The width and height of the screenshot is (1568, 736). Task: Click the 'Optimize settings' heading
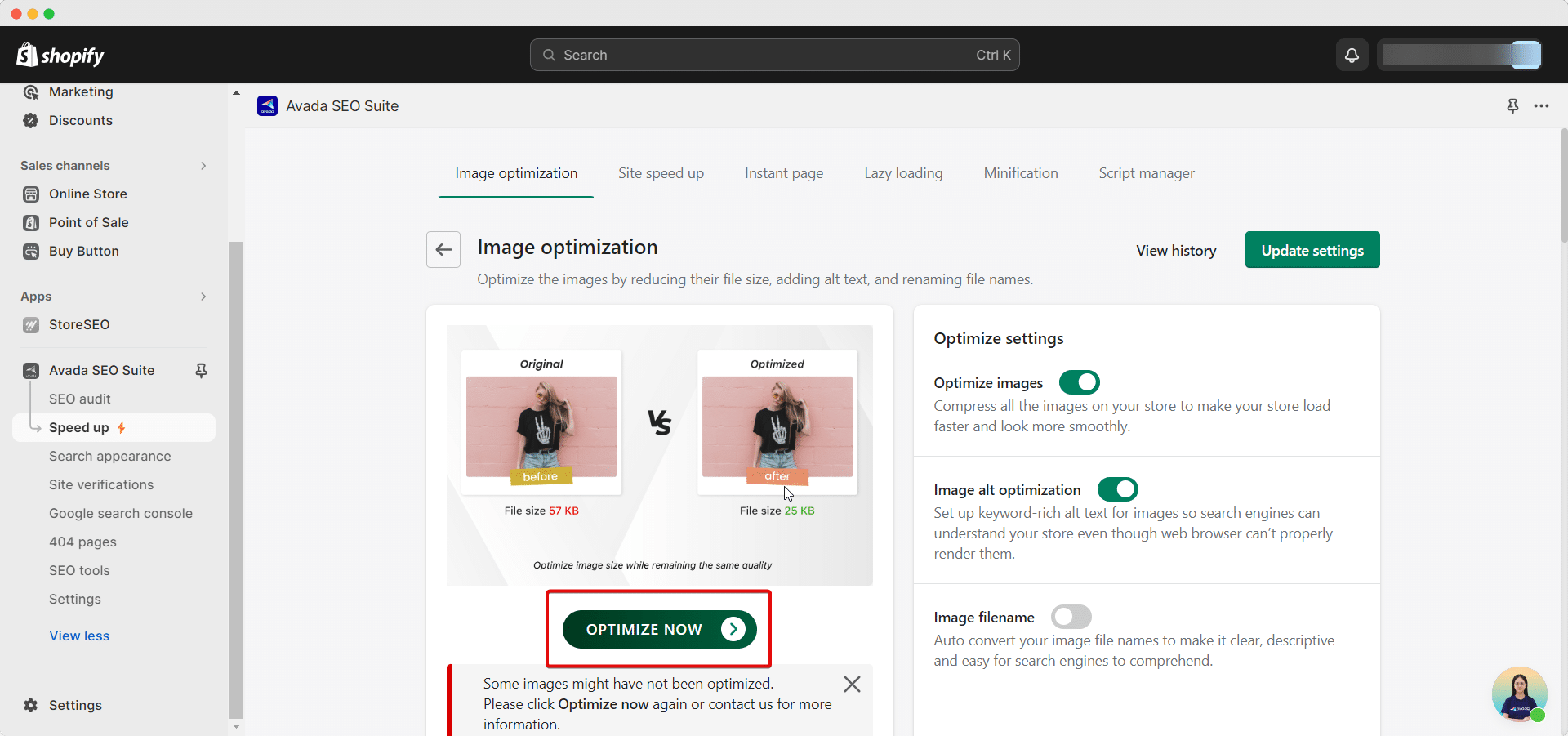pos(999,338)
